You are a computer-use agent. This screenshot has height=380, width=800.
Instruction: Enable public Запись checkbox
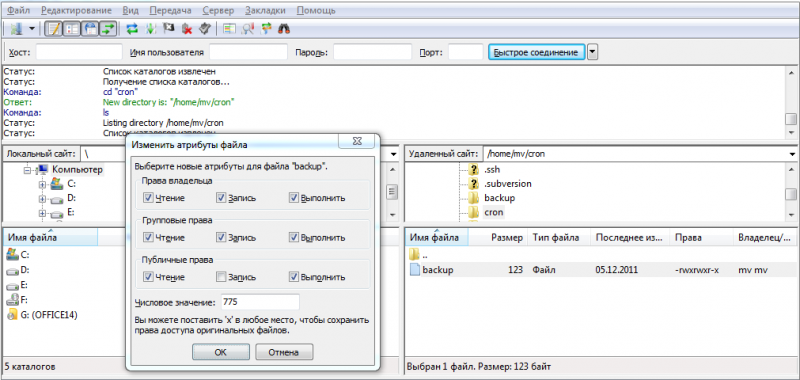tap(221, 277)
